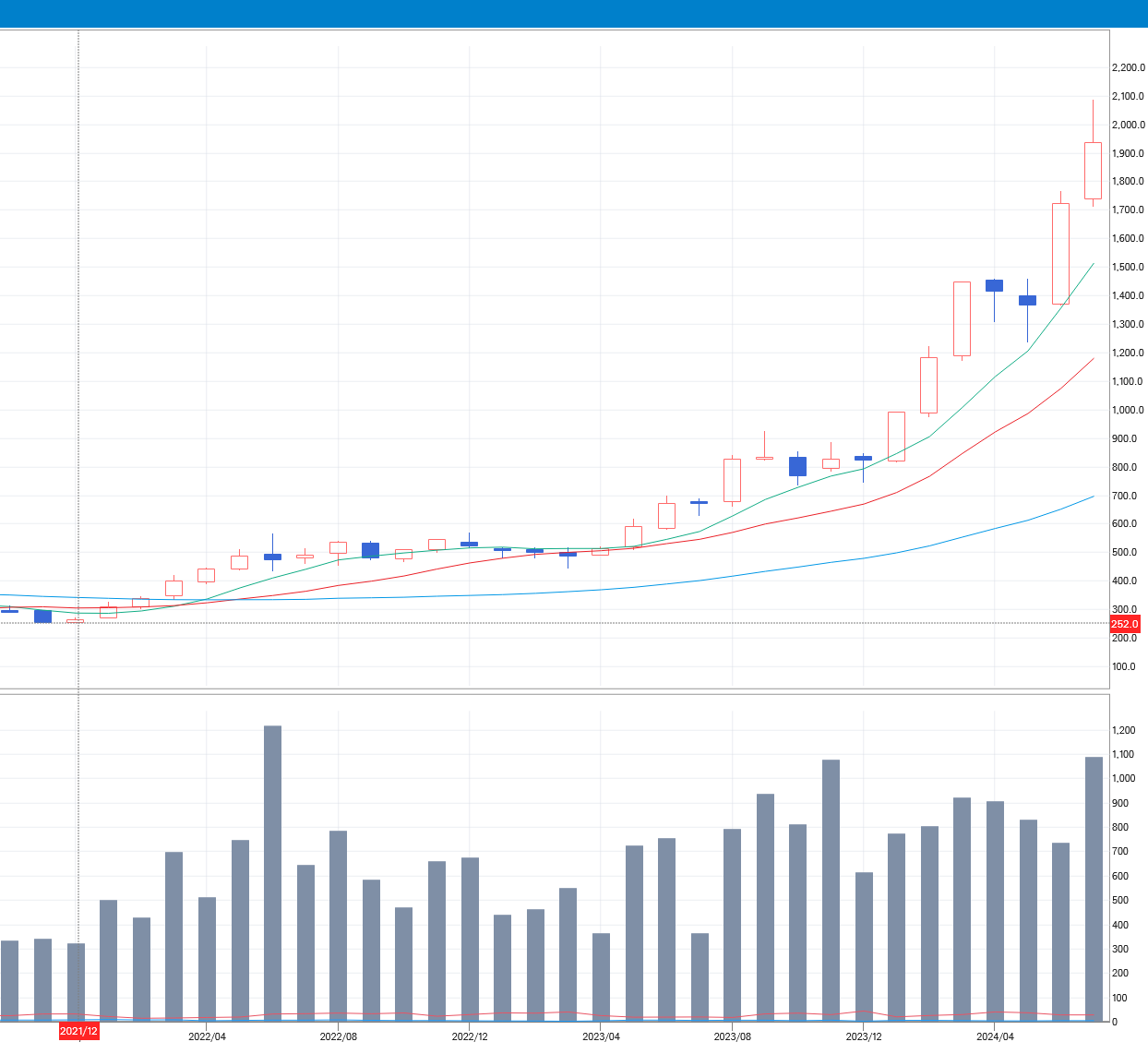Viewport: 1148px width, 1054px height.
Task: Click the 2023/12 date label
Action: [864, 1036]
